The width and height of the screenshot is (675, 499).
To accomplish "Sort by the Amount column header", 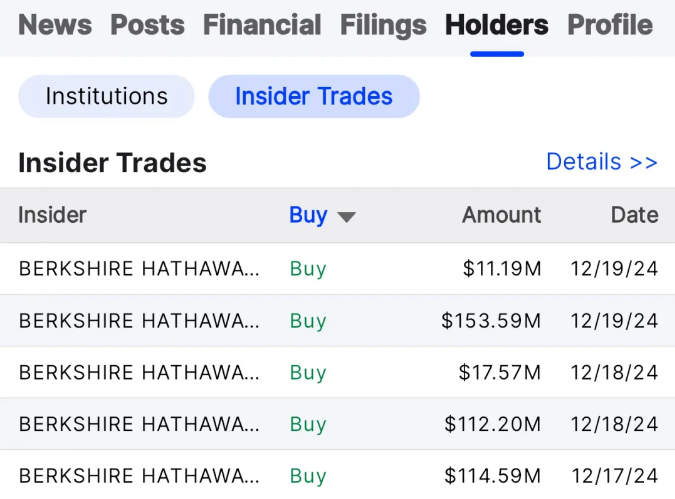I will 501,215.
